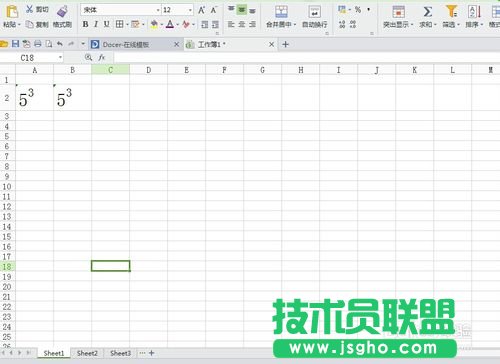Expand the font color dropdown arrow
This screenshot has width=500, height=364.
pos(178,24)
